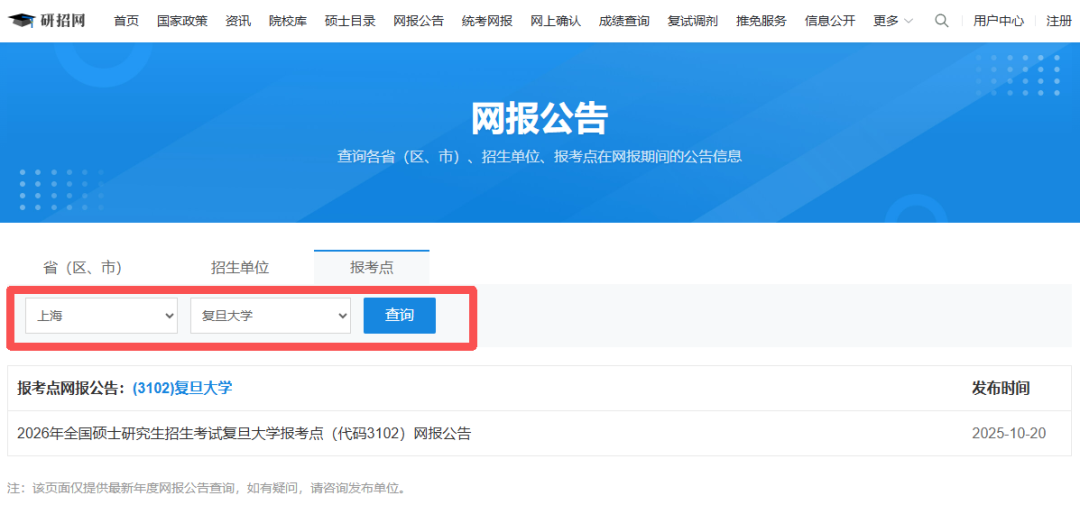Open the 上海 province dropdown
The width and height of the screenshot is (1080, 505).
coord(101,316)
